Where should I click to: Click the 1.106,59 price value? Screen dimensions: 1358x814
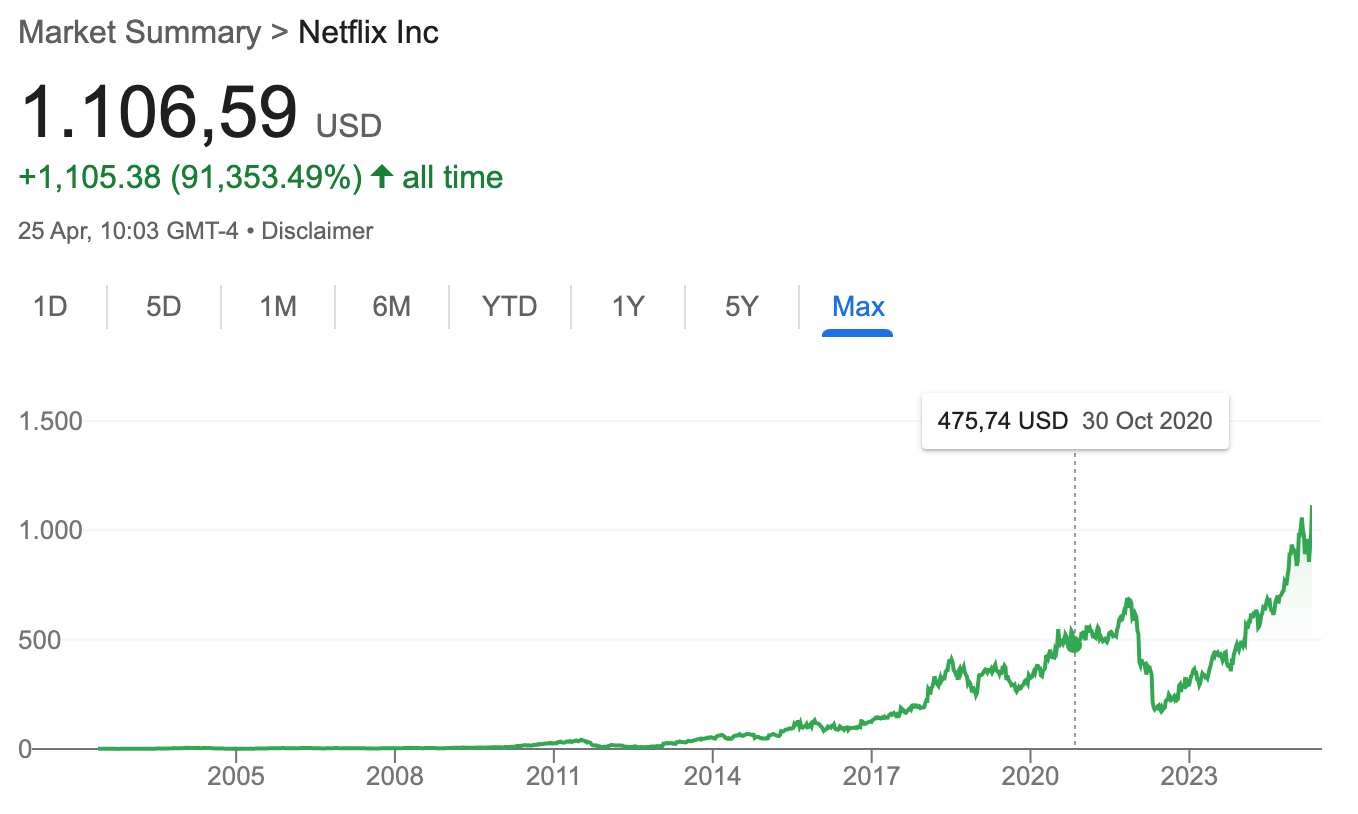[158, 111]
